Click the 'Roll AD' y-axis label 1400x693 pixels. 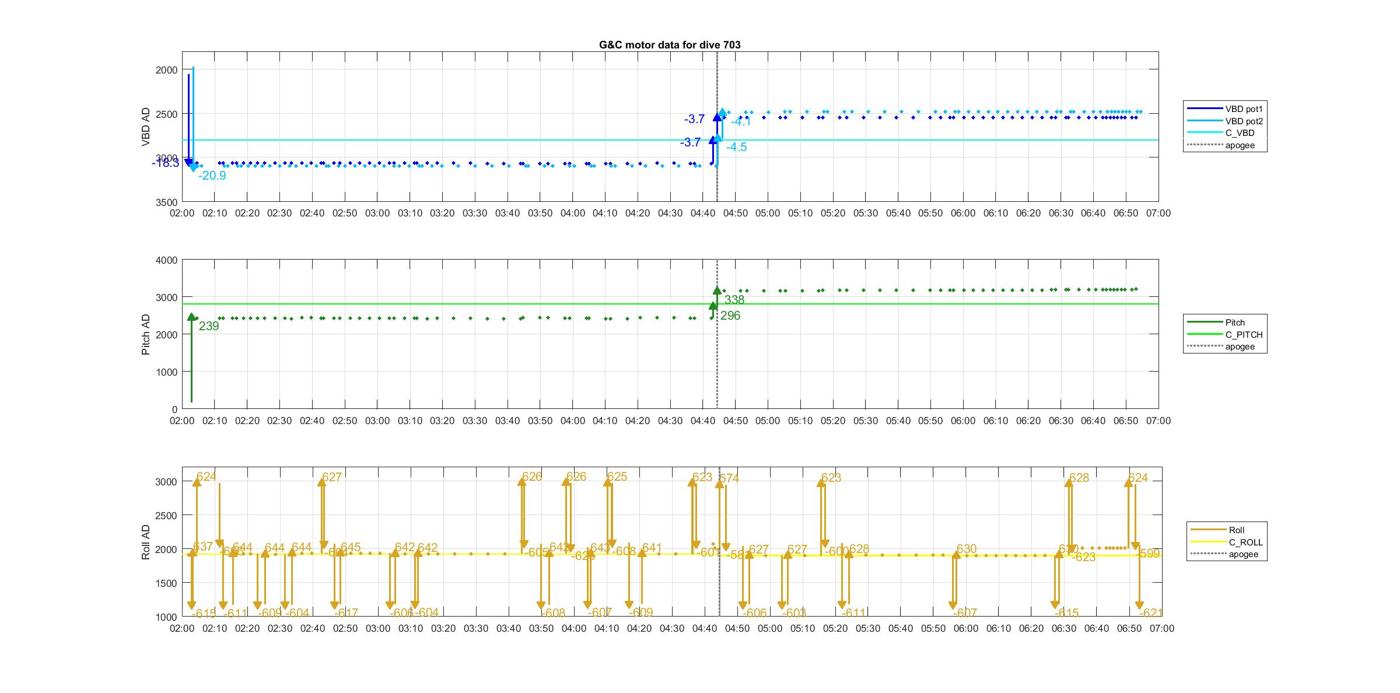pos(146,542)
